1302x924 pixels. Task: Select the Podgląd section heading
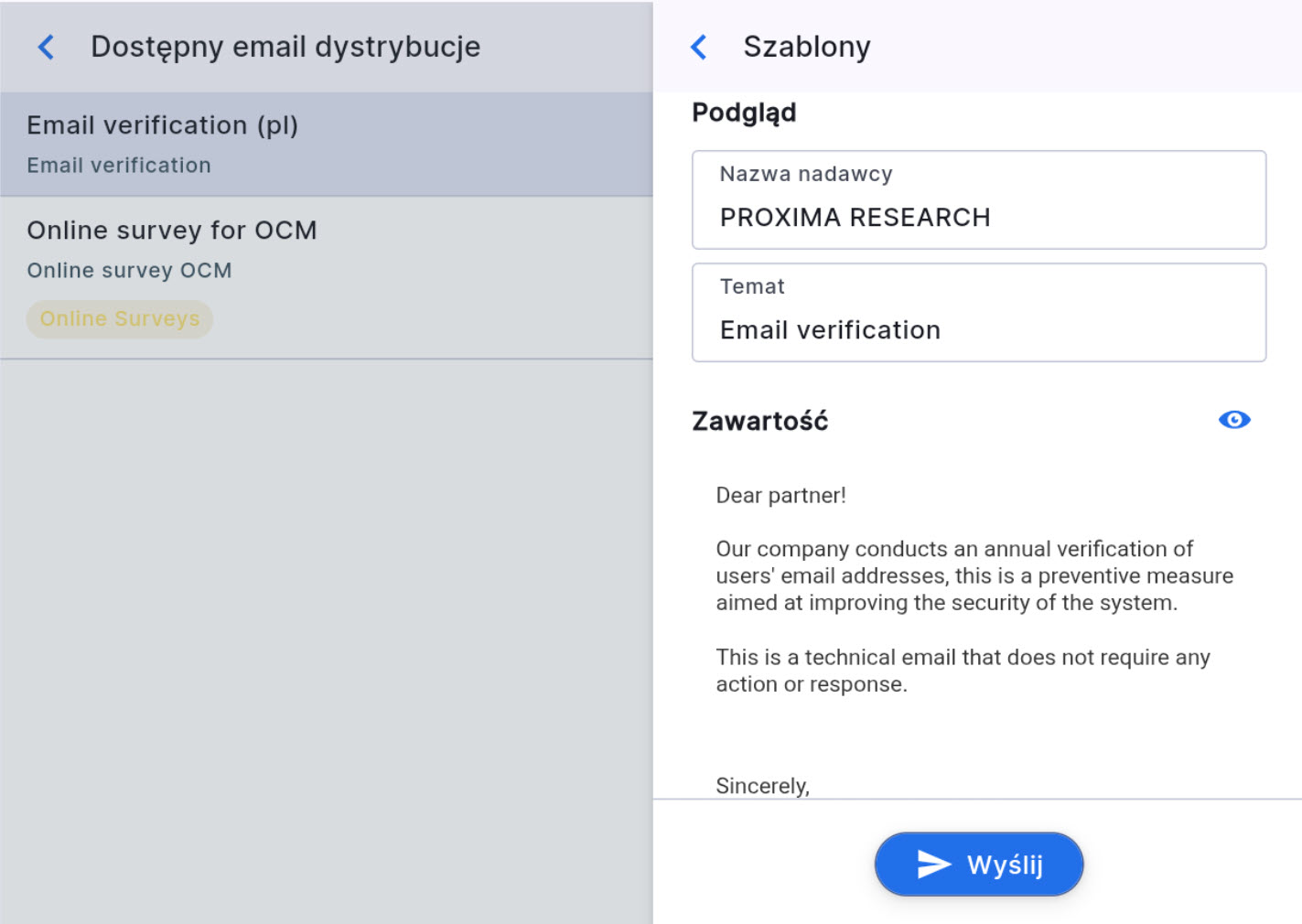tap(744, 113)
